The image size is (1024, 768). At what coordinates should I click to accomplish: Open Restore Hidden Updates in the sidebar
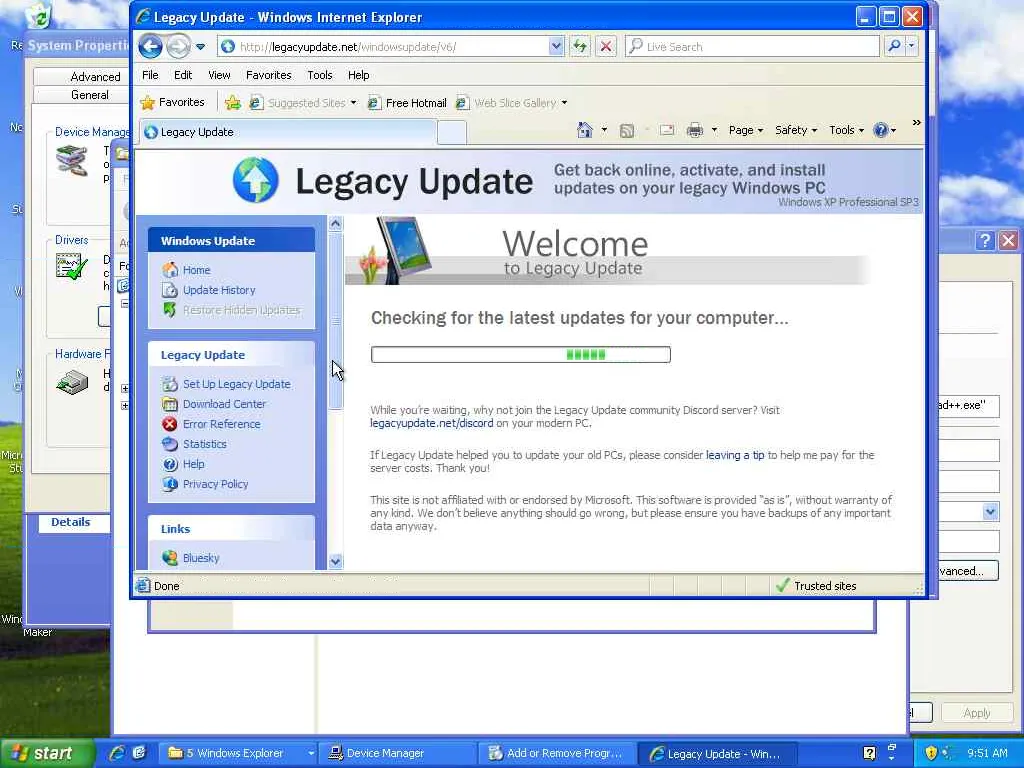(241, 310)
